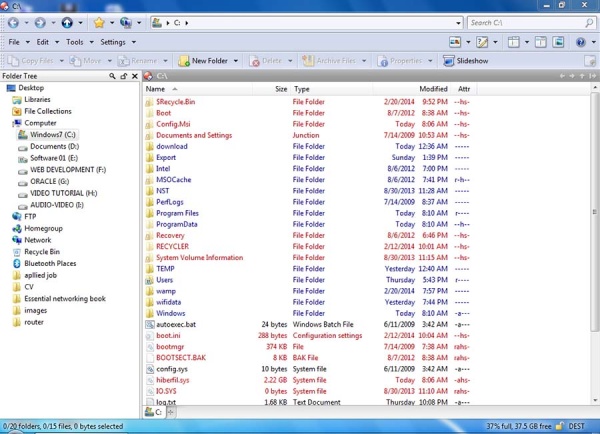This screenshot has width=600, height=434.
Task: Select the Program Files folder
Action: [177, 213]
